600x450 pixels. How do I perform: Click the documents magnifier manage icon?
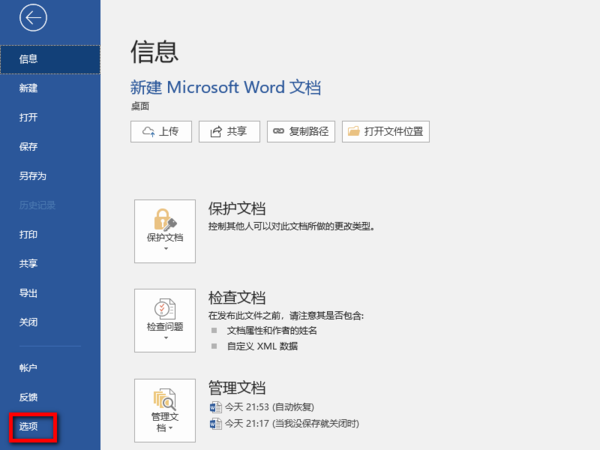coord(165,399)
